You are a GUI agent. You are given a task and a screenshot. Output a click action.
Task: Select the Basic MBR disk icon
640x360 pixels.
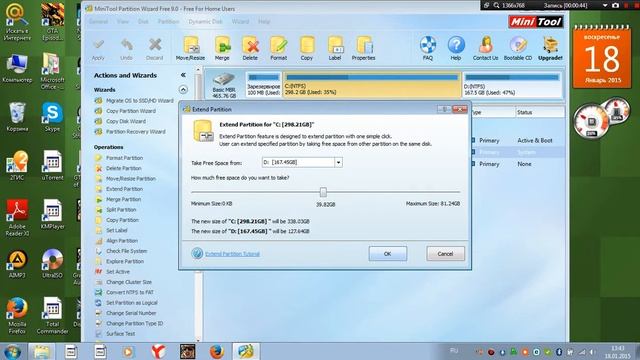click(x=224, y=85)
